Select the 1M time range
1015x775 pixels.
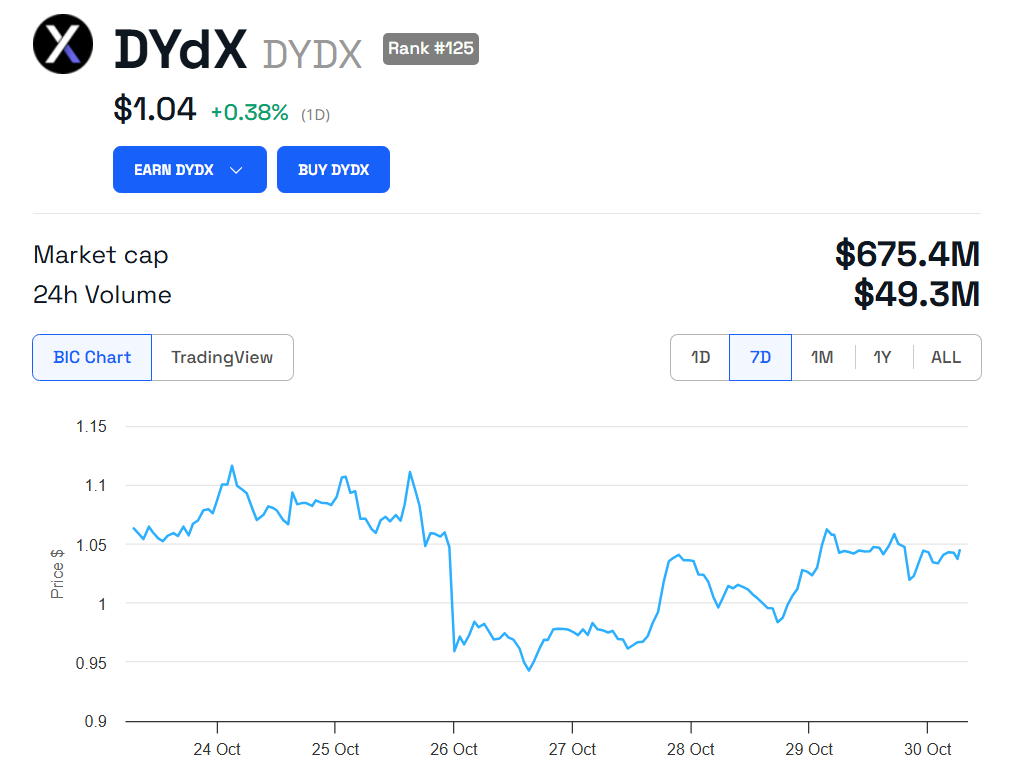click(822, 357)
